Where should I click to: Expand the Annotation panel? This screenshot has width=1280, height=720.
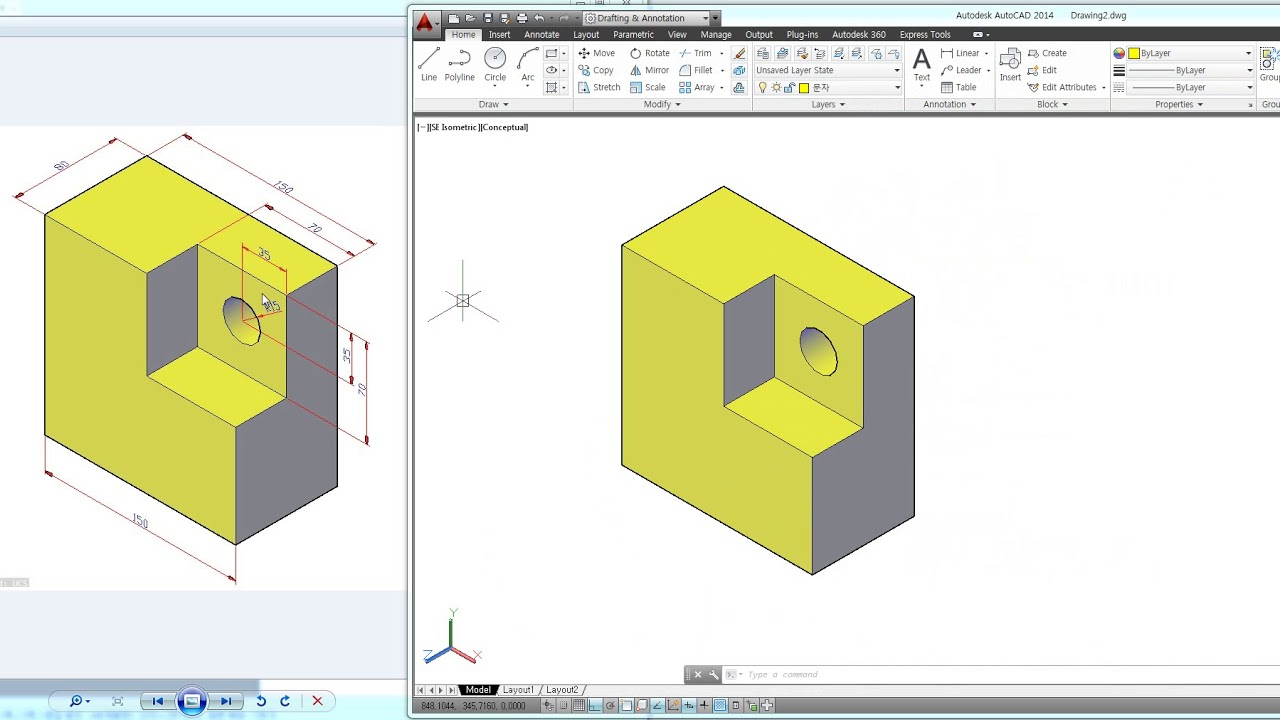coord(949,104)
